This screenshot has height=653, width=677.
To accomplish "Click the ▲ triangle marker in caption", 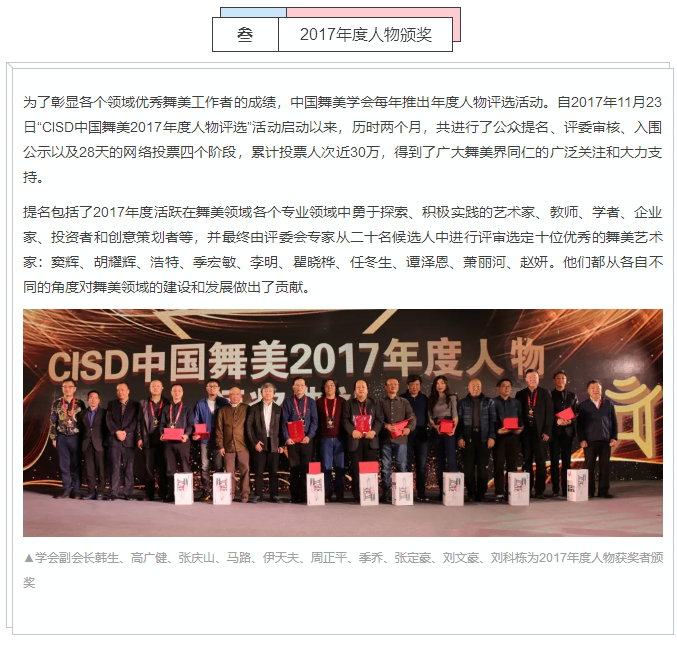I will coord(28,558).
